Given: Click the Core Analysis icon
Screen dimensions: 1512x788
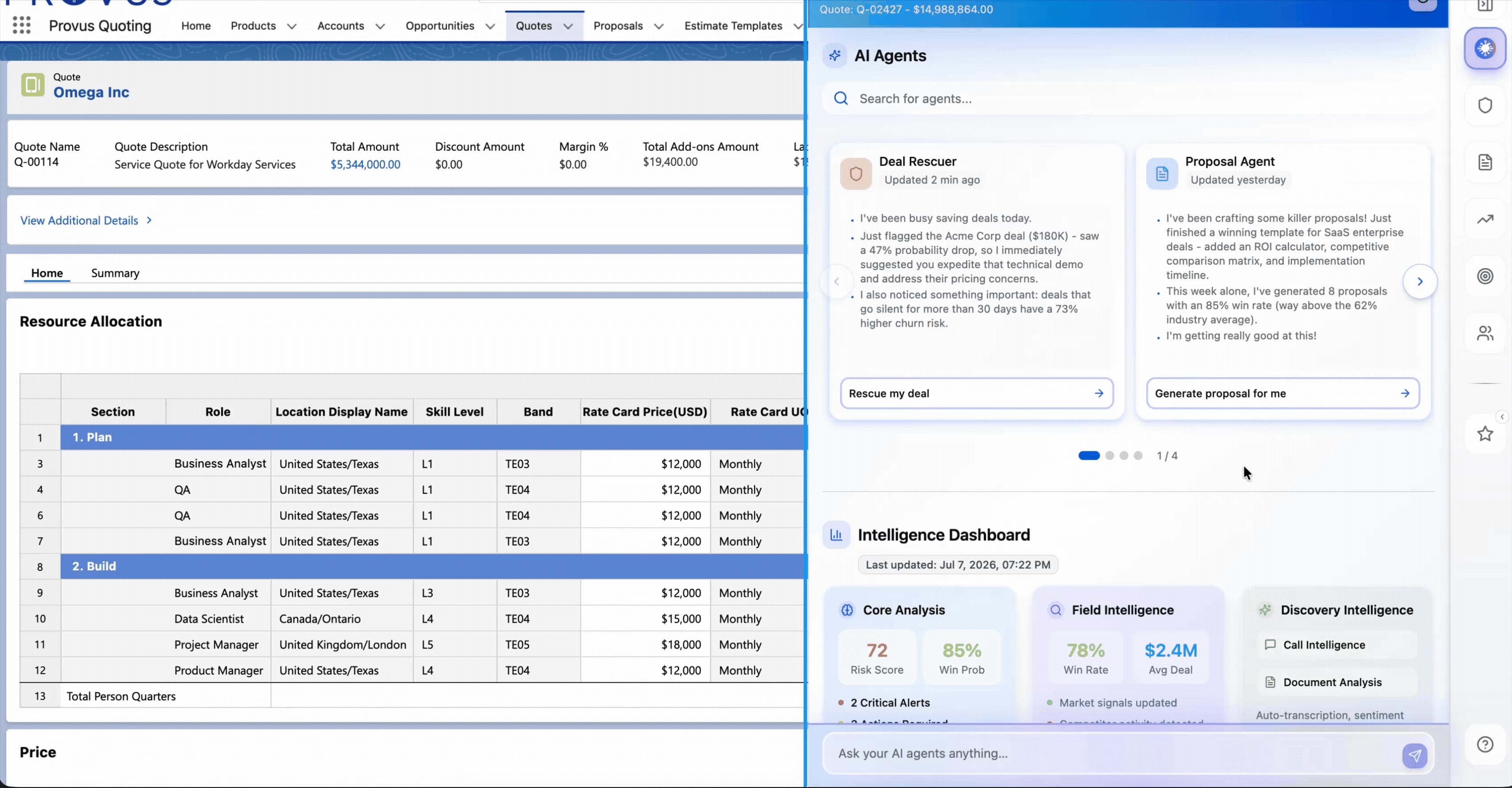Looking at the screenshot, I should (847, 610).
